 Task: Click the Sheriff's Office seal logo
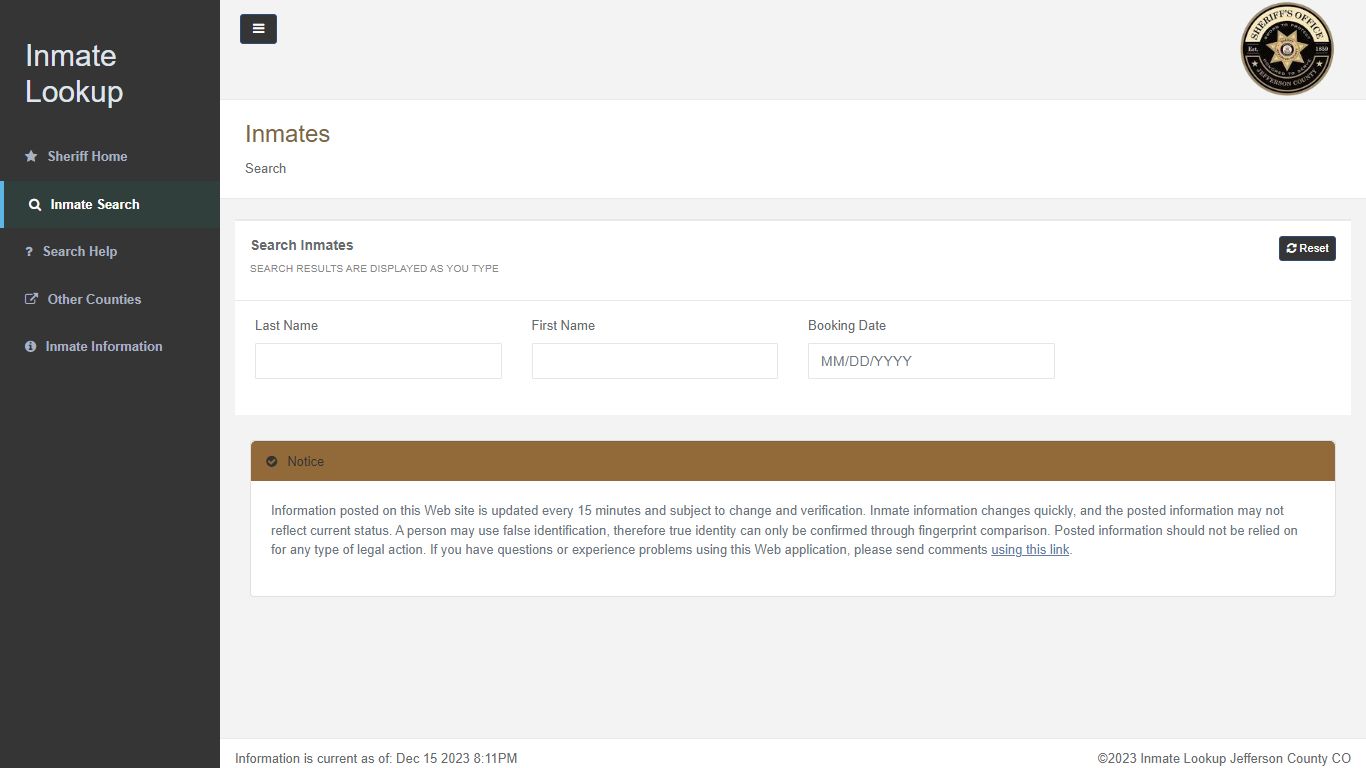coord(1287,48)
